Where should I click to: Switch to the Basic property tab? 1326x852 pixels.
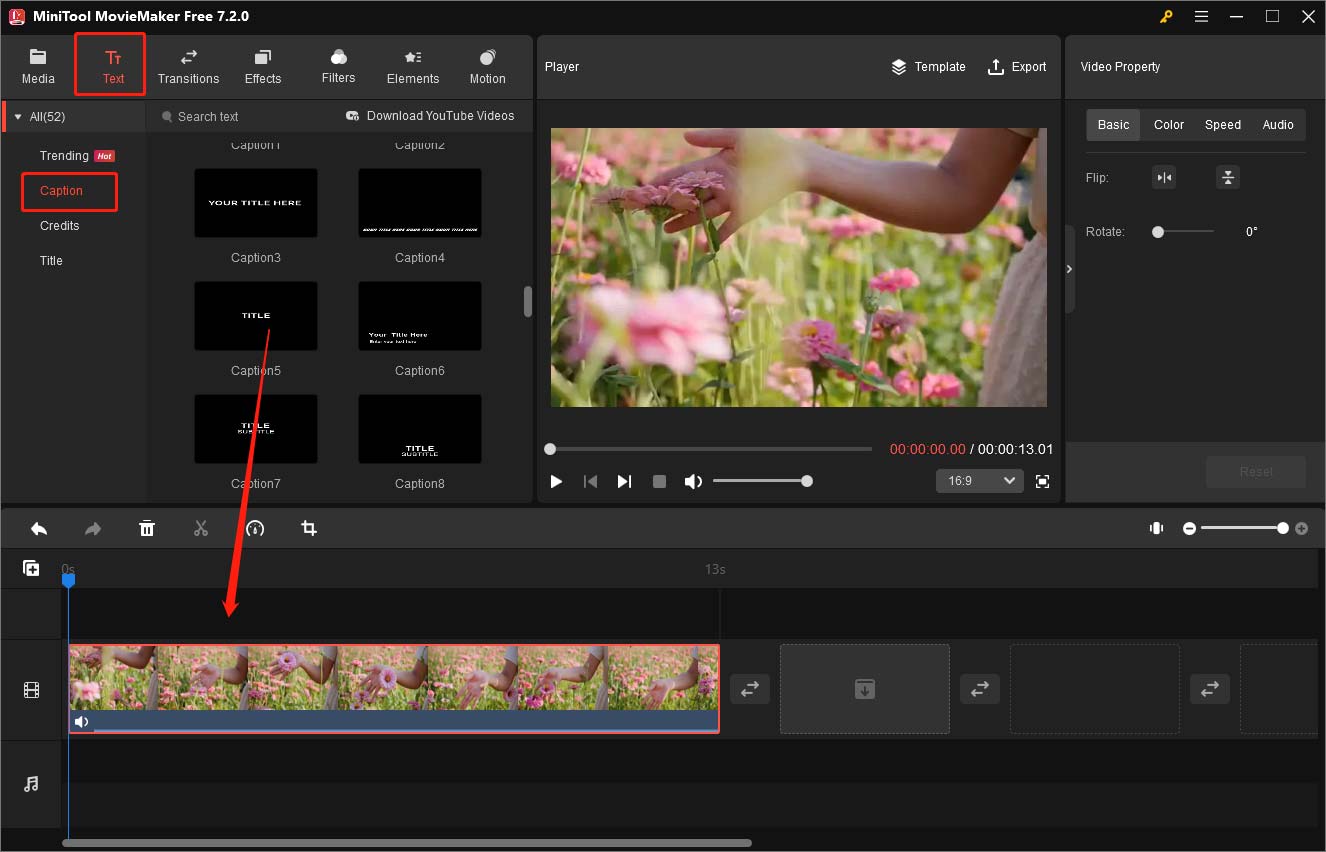click(x=1113, y=125)
